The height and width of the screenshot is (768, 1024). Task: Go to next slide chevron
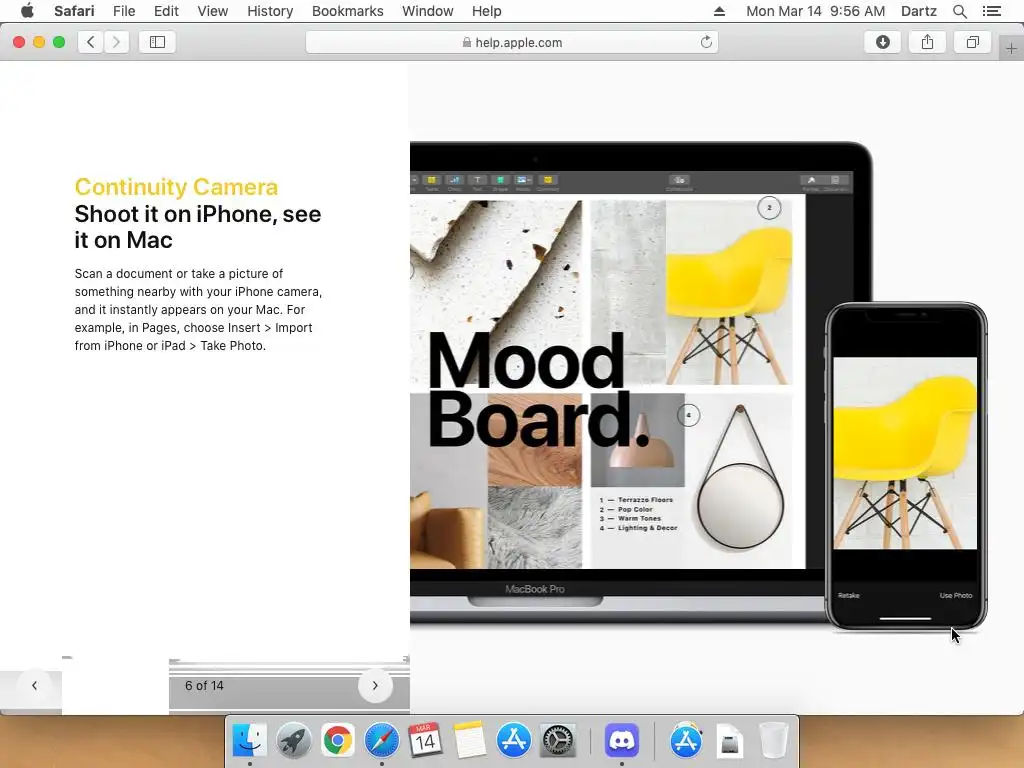[x=375, y=686]
